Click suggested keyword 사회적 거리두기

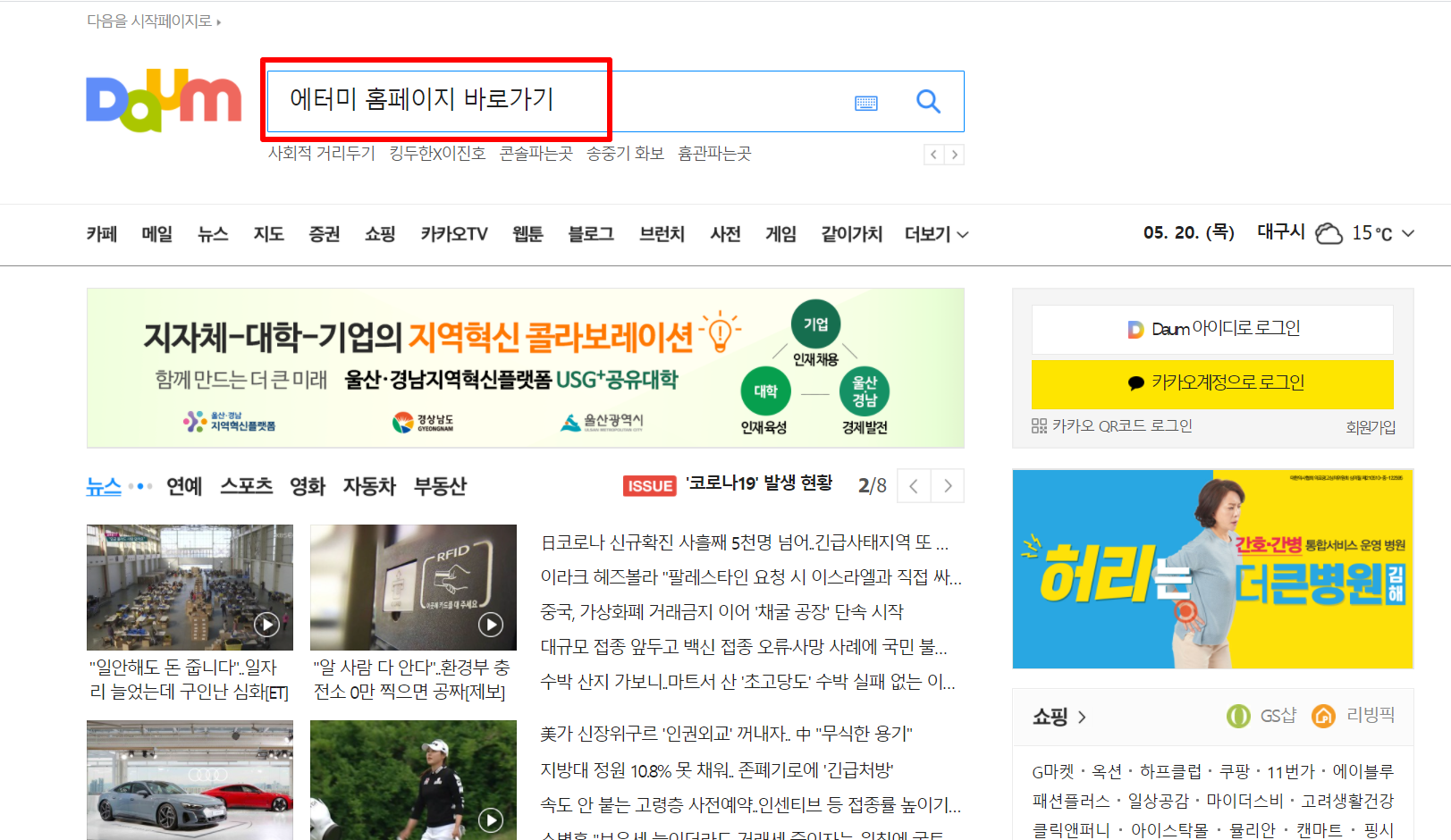[x=322, y=154]
